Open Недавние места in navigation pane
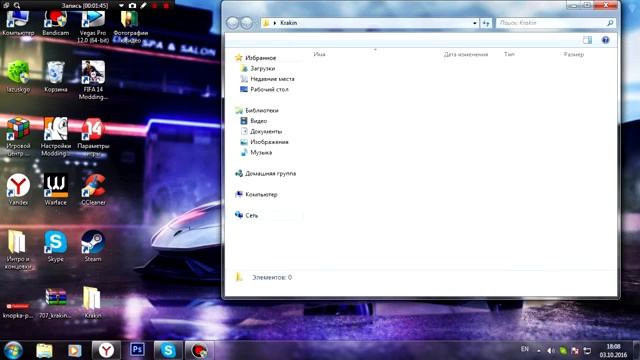The image size is (640, 360). point(267,79)
